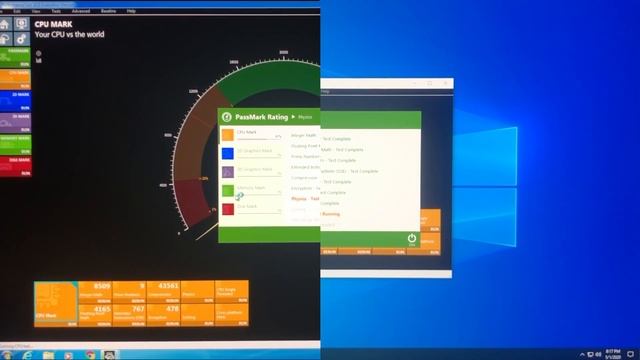Image resolution: width=640 pixels, height=360 pixels.
Task: Click the red Disk Mark swatch in dialog
Action: 228,209
